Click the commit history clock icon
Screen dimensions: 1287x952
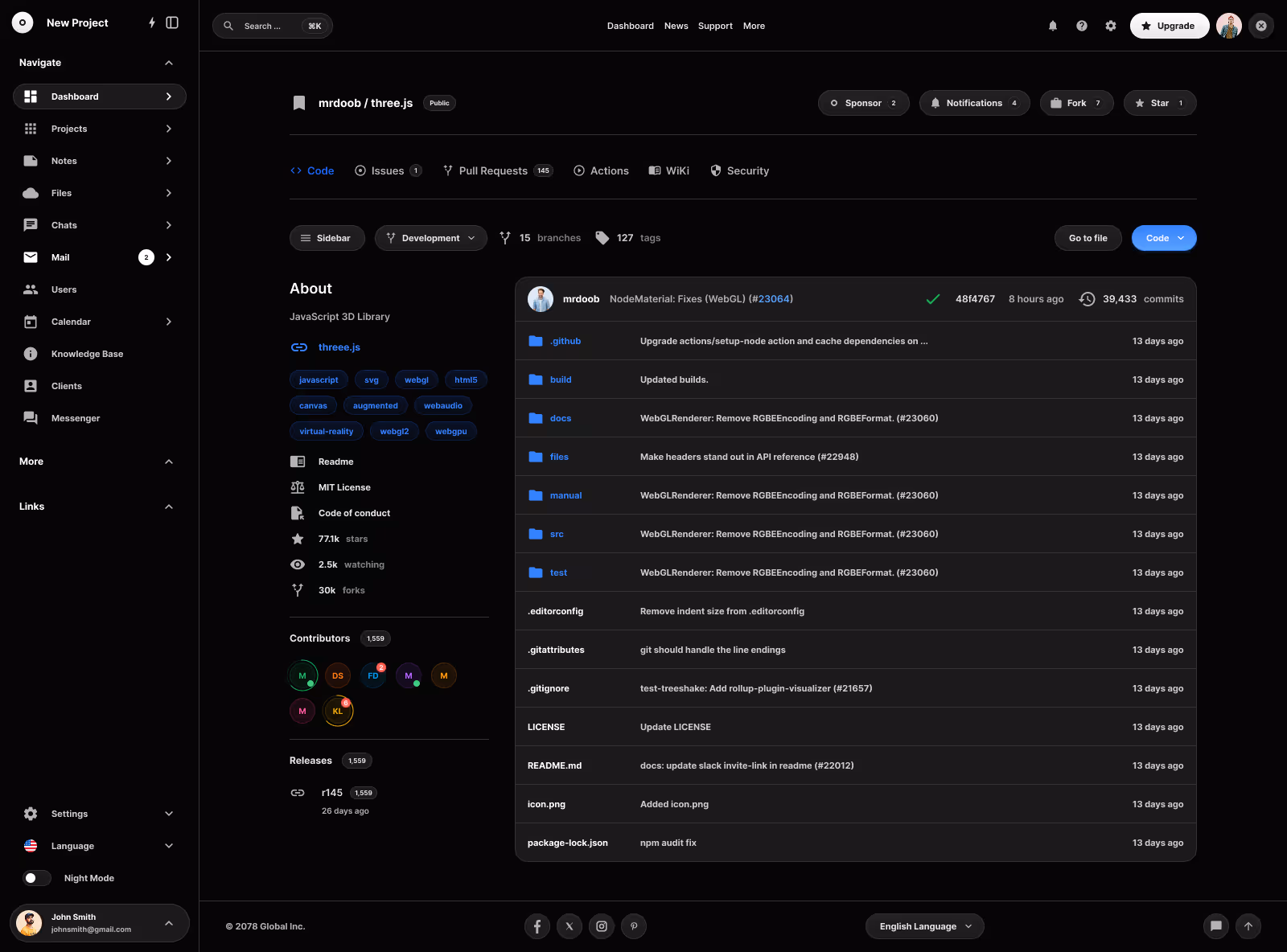click(1087, 299)
